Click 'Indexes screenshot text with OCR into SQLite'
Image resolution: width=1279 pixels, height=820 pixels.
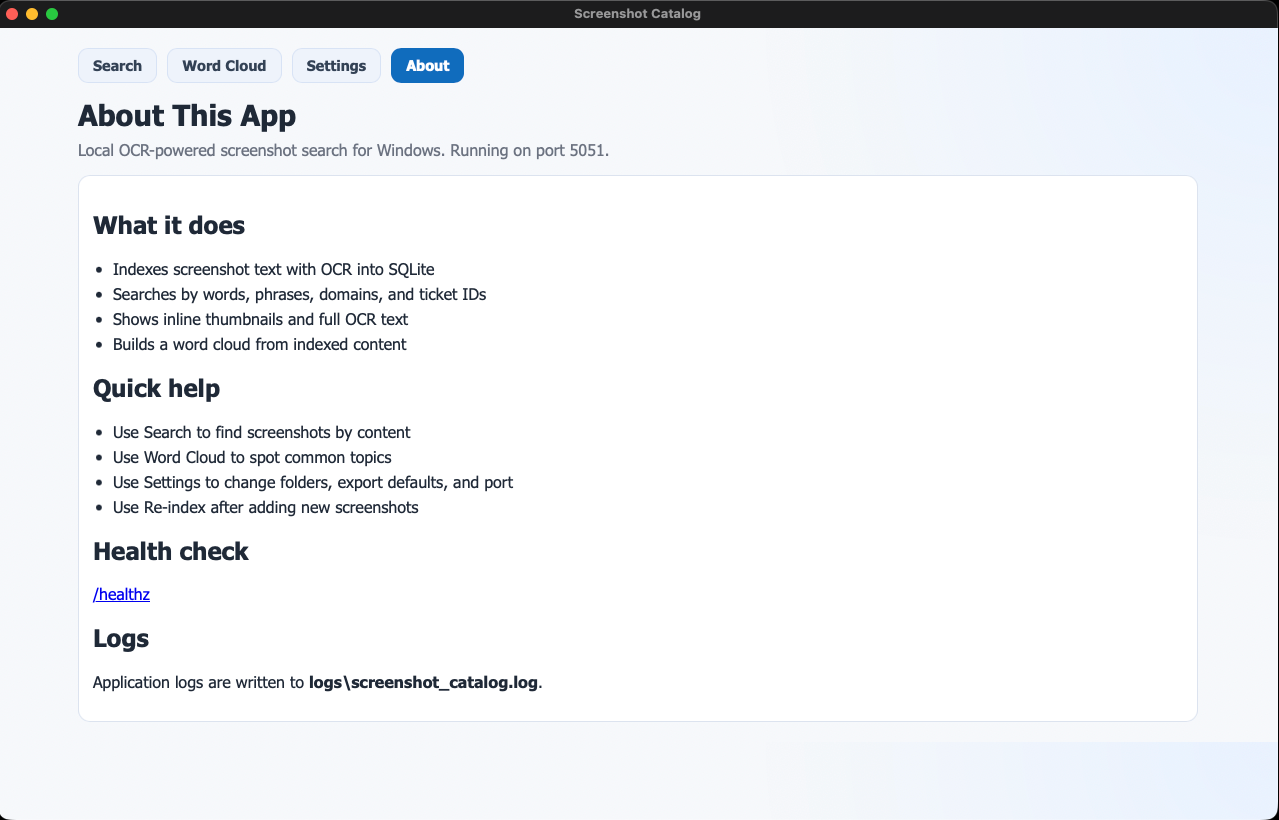[274, 269]
